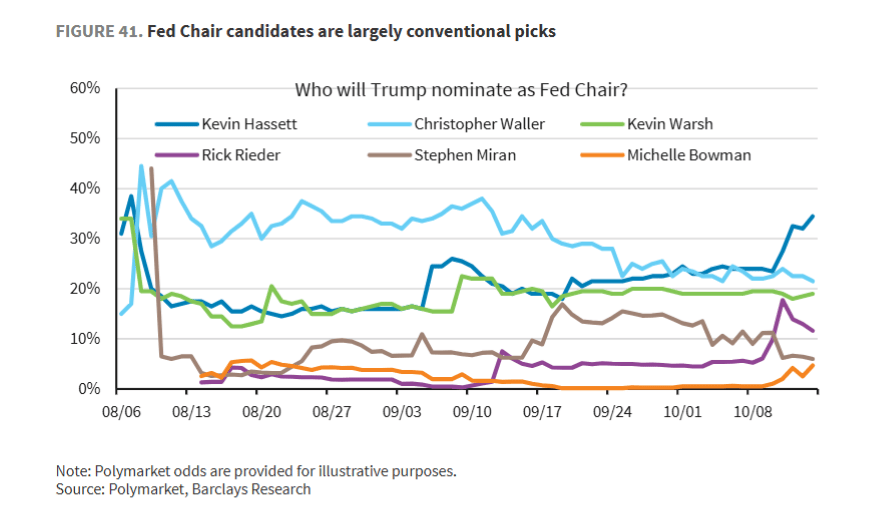Click the orange Michelle Bowman legend swatch
Viewport: 874px width, 528px height.
pos(601,155)
